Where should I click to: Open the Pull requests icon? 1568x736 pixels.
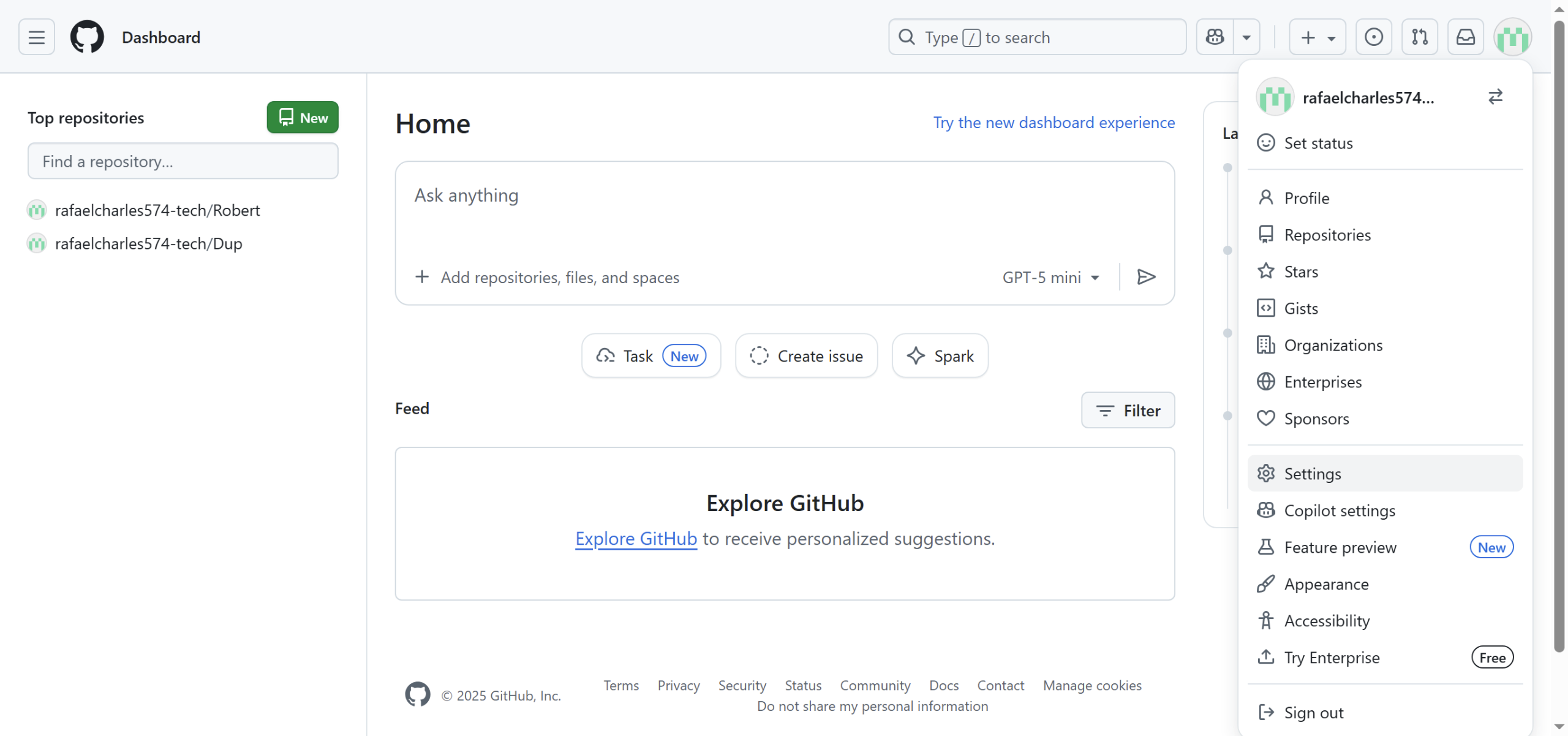tap(1419, 37)
